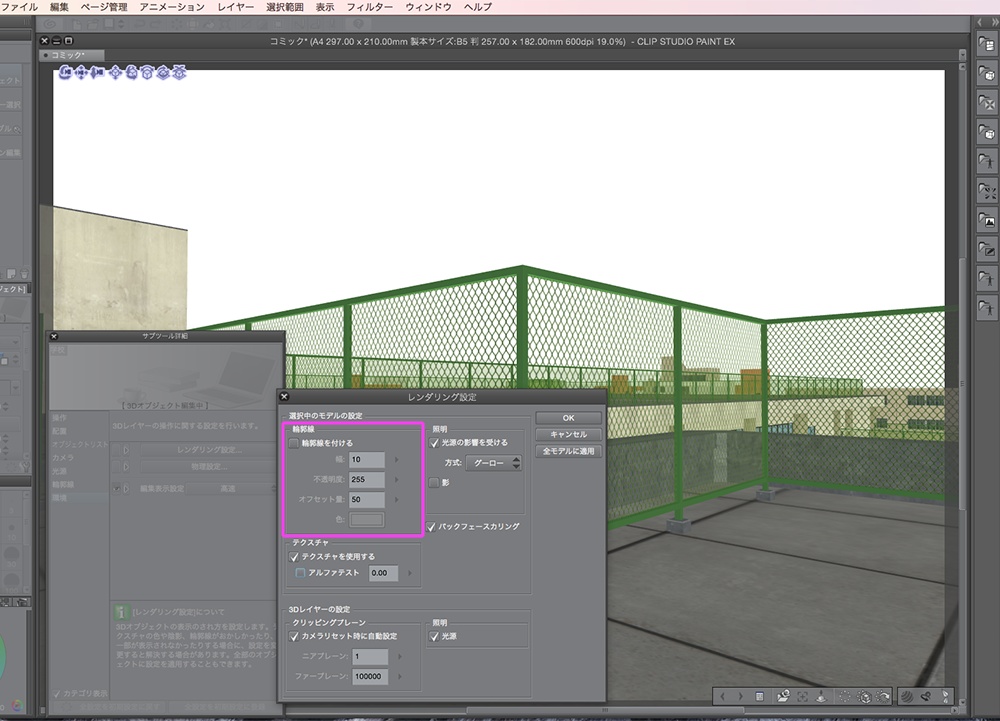Click the 全モデルに適用 button

click(x=570, y=451)
